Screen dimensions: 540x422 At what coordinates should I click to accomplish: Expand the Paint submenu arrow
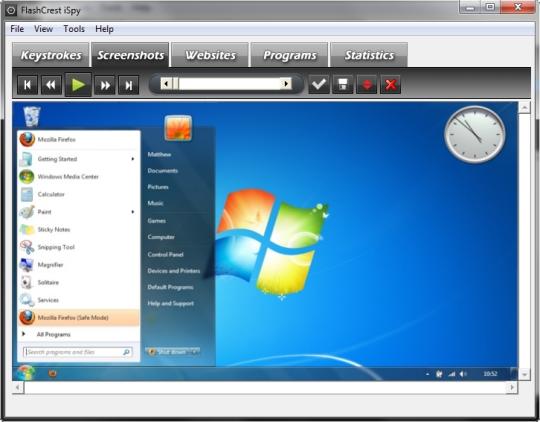[x=133, y=212]
